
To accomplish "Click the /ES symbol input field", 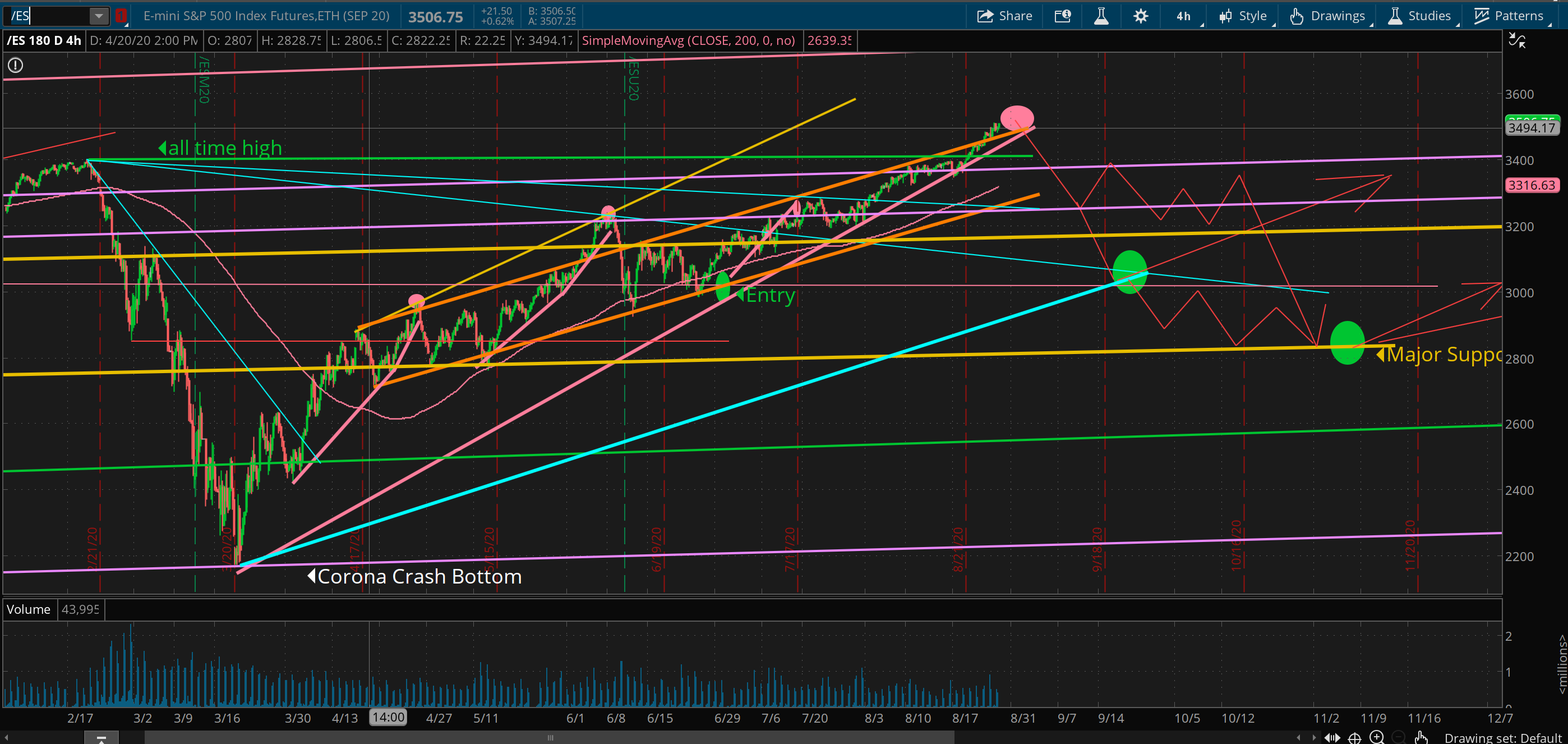I will click(49, 16).
